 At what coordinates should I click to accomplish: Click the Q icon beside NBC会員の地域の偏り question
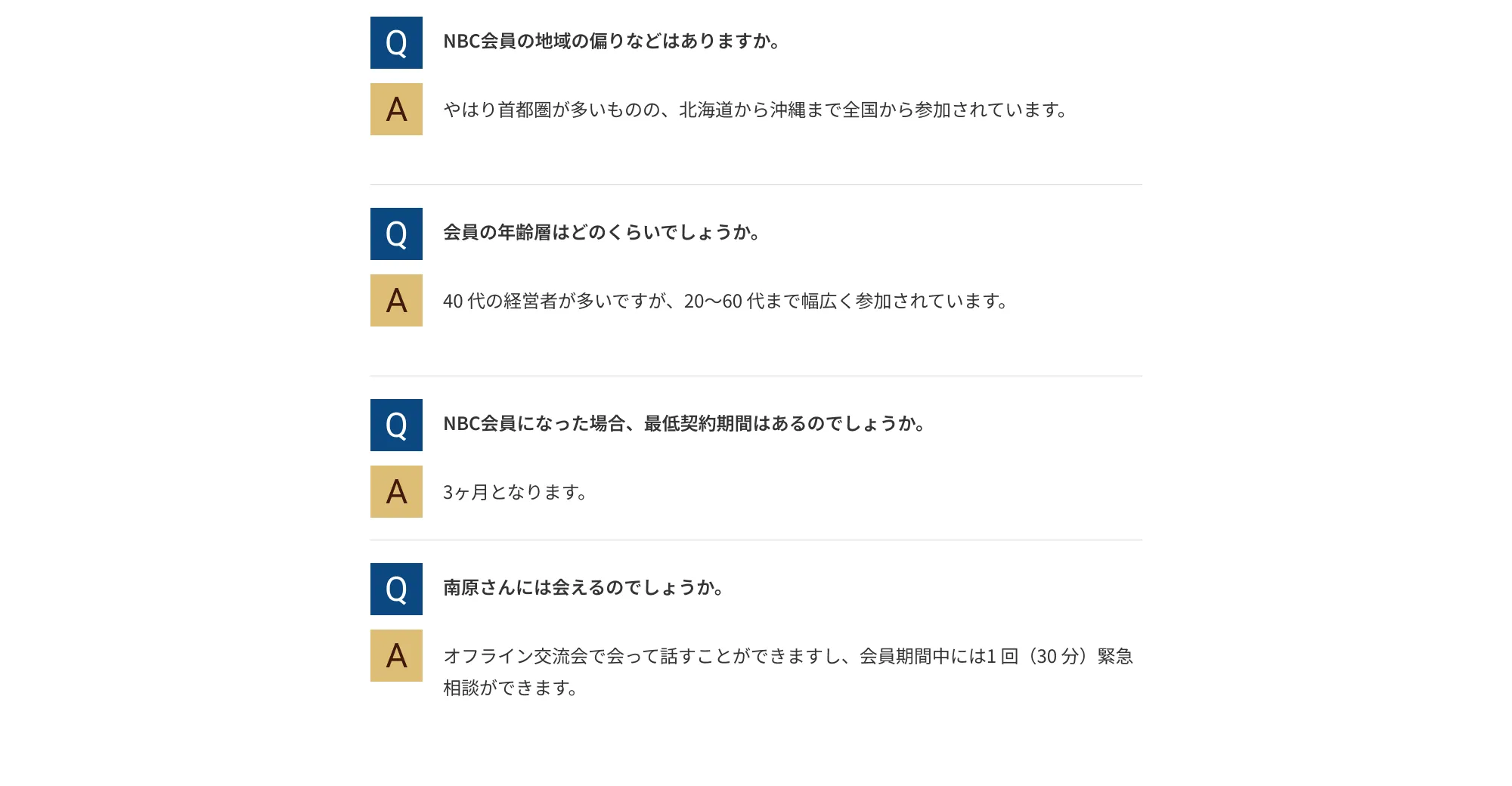(396, 43)
